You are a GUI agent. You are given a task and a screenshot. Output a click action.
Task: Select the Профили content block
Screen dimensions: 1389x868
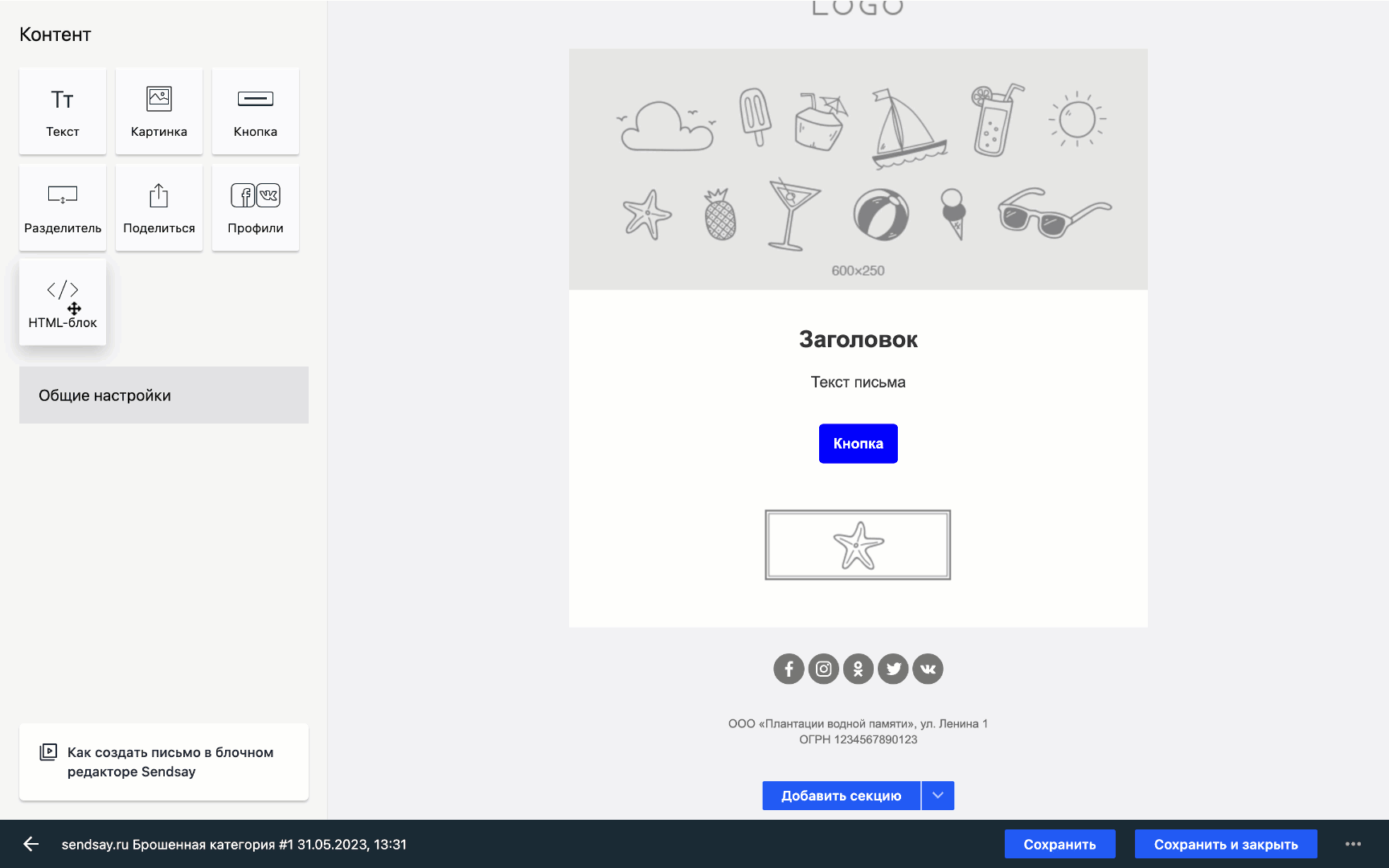tap(256, 207)
